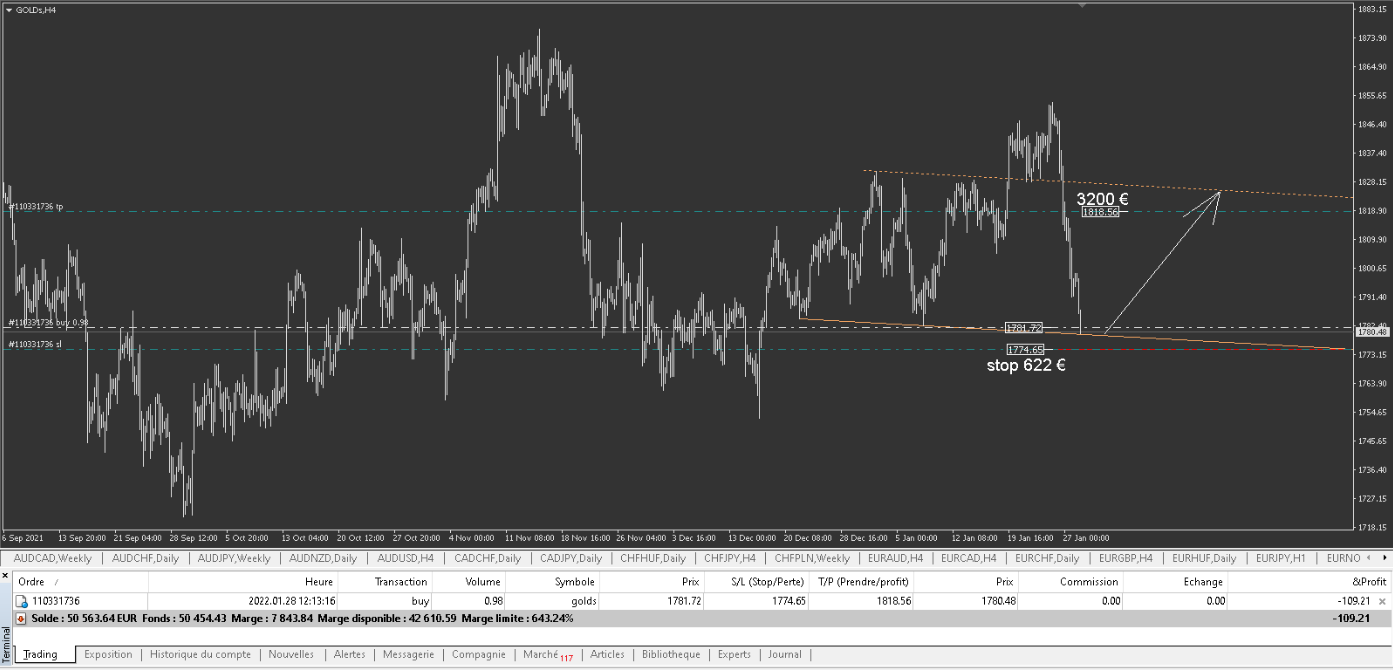Screen dimensions: 1393x670
Task: Open the Marché tab
Action: tap(545, 655)
